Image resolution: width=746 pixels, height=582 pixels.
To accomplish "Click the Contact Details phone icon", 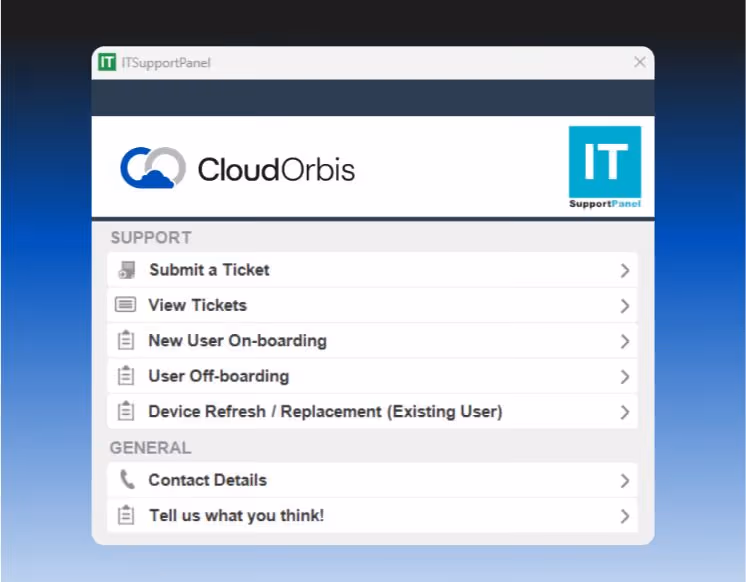I will pyautogui.click(x=127, y=480).
